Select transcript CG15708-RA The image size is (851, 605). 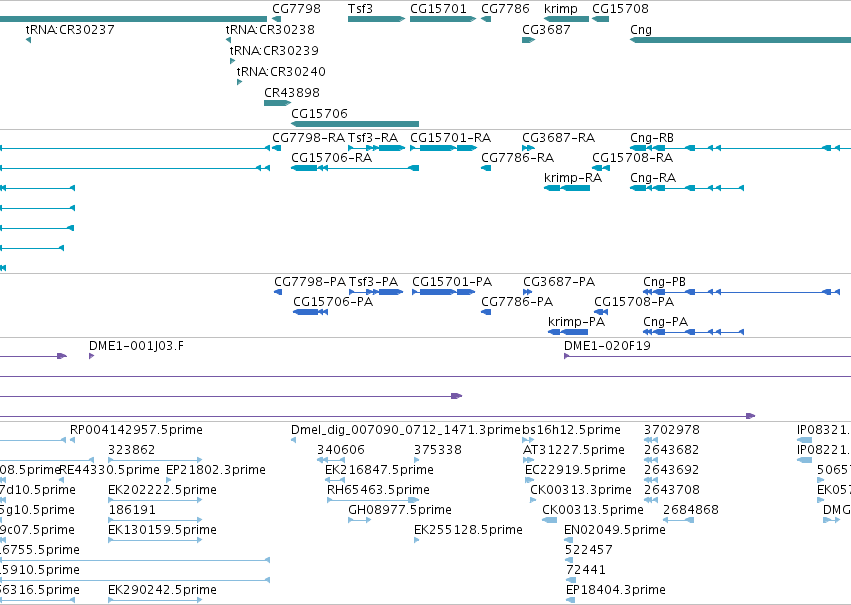pyautogui.click(x=632, y=158)
